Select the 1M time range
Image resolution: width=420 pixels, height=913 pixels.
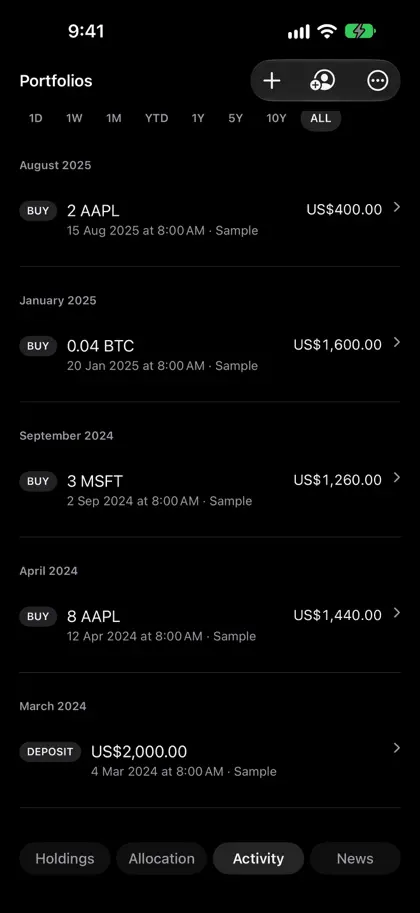coord(114,118)
